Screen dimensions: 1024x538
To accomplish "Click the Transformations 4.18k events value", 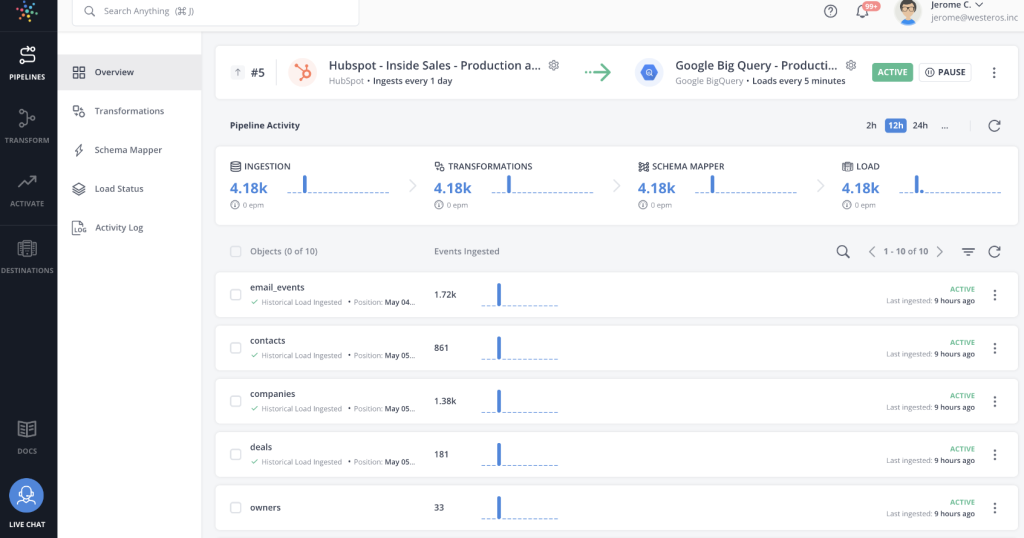I will (x=453, y=188).
